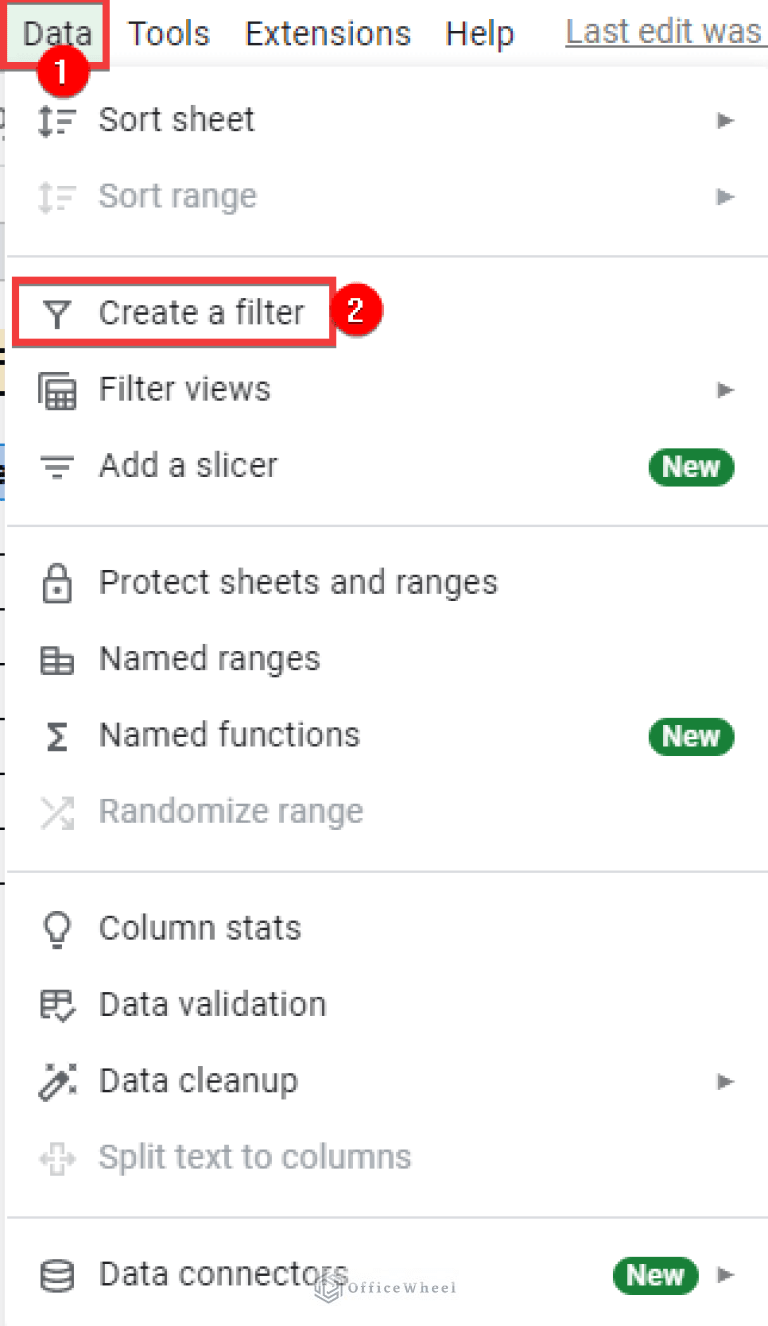This screenshot has width=768, height=1326.
Task: Open the Help menu
Action: pyautogui.click(x=479, y=33)
